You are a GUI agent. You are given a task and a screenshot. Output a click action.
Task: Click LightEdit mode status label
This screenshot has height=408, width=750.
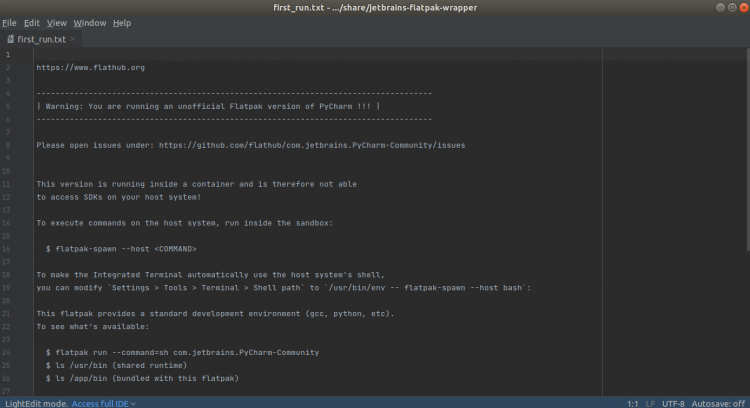point(36,404)
